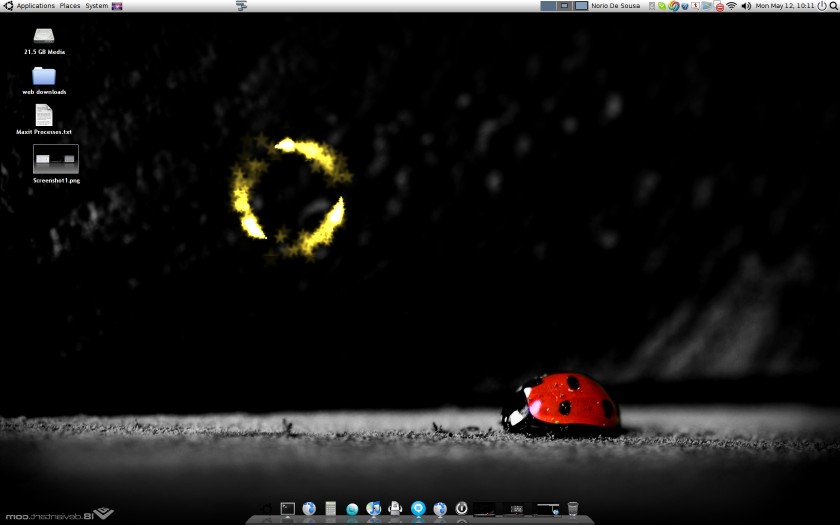Open the 21.5 GB Media drive
840x525 pixels.
tap(44, 36)
